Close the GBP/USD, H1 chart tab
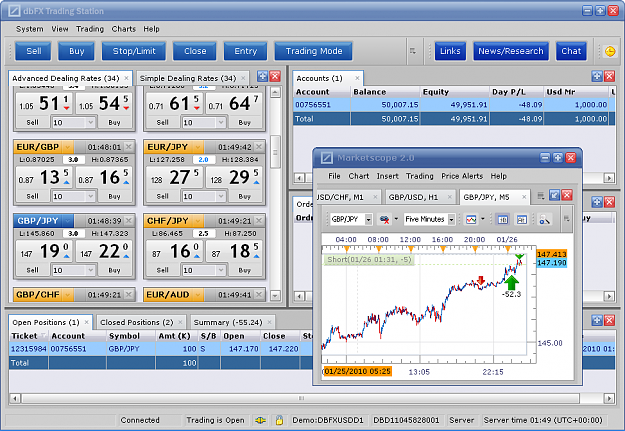This screenshot has width=625, height=431. coord(449,197)
